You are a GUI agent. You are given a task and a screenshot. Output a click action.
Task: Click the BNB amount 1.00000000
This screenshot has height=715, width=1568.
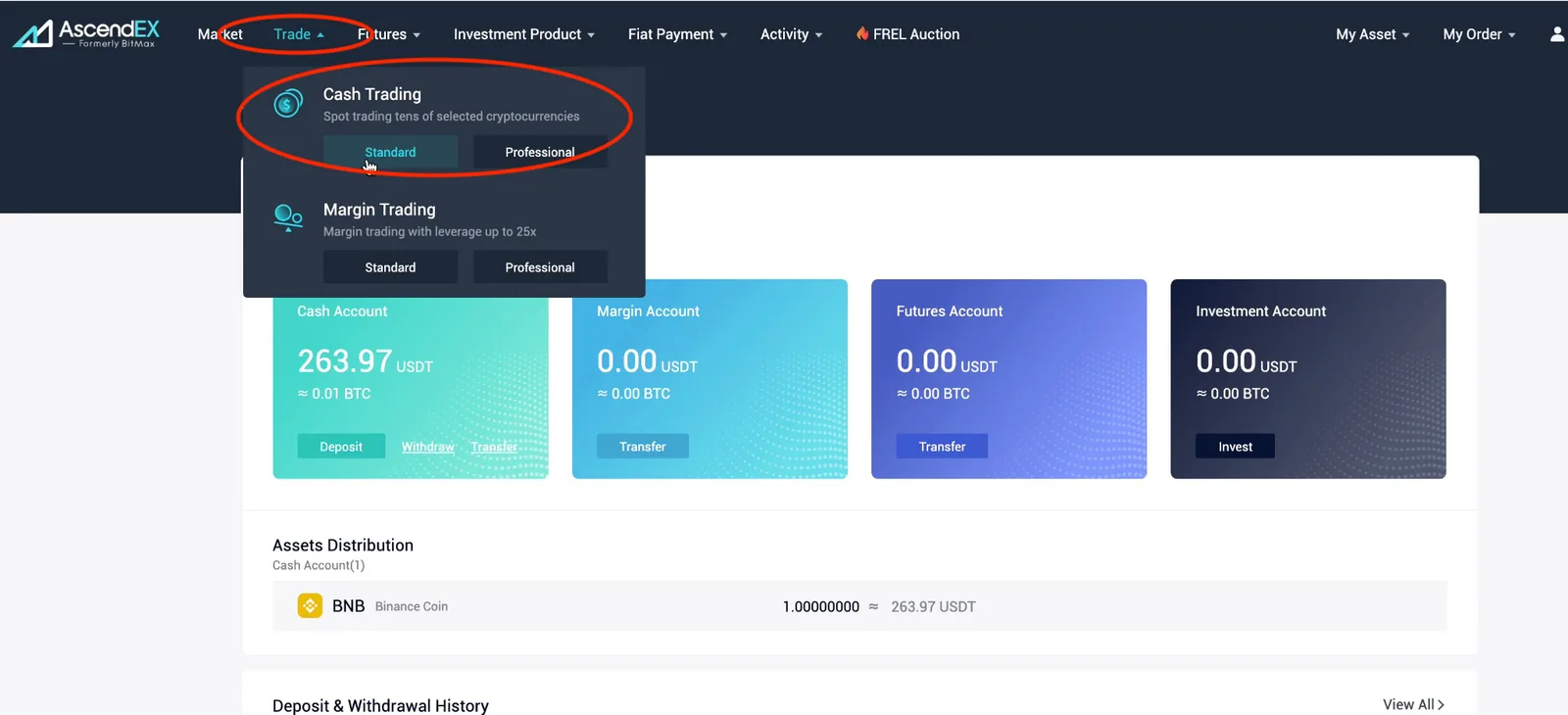click(x=821, y=607)
